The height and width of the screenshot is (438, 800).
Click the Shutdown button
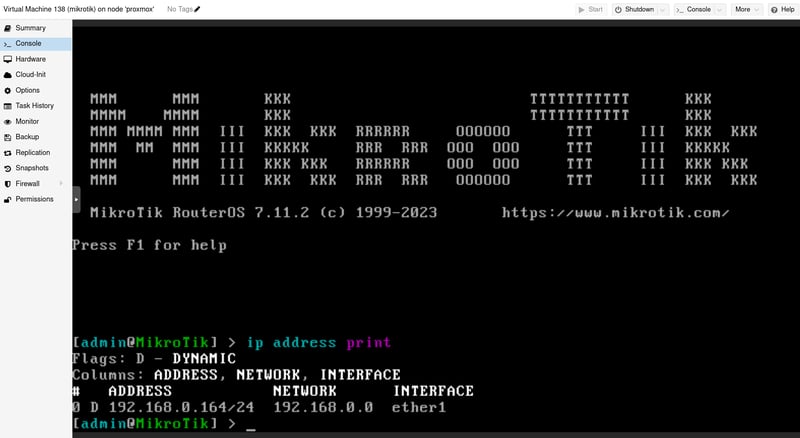pyautogui.click(x=635, y=10)
